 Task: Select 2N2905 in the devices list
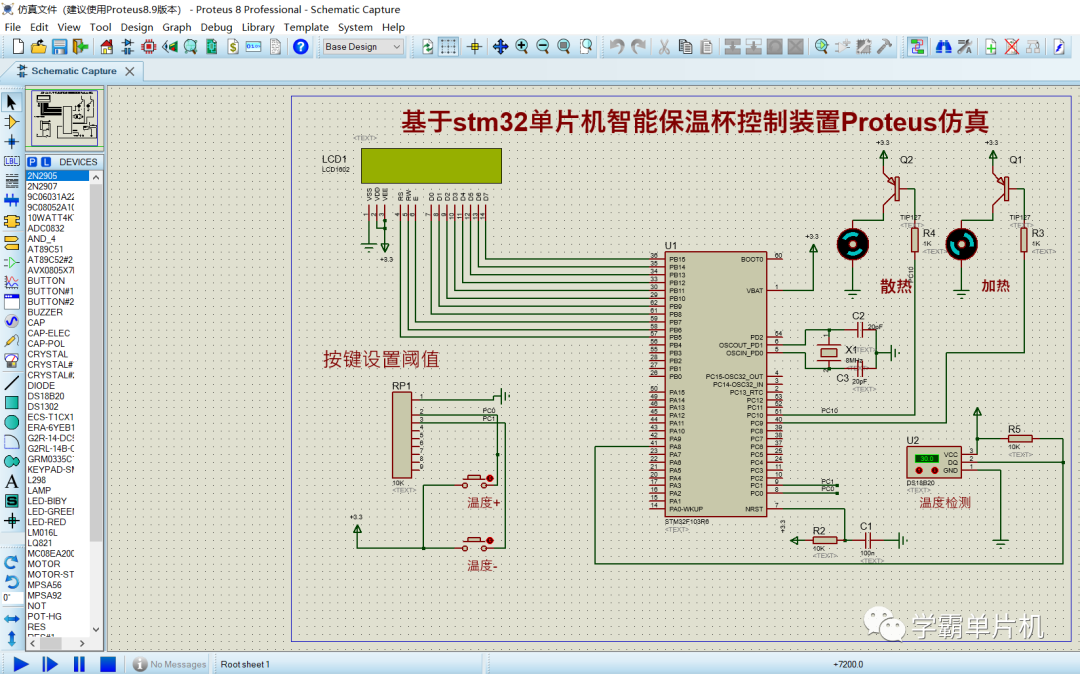[x=58, y=176]
